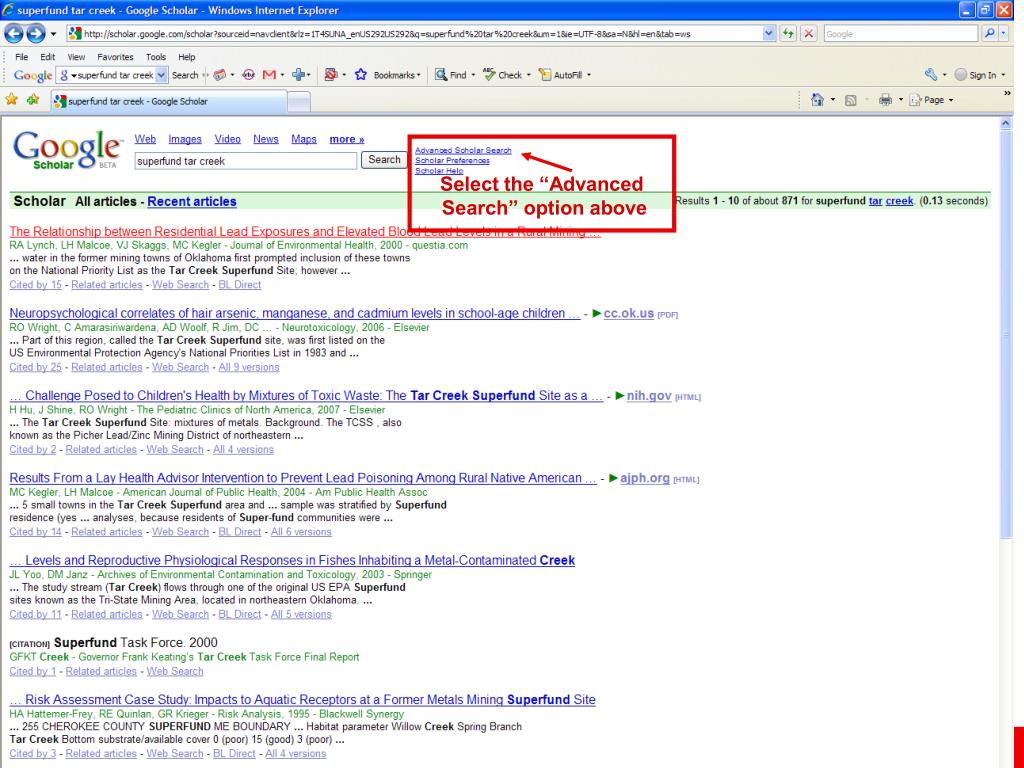
Task: Click the Google Scholar logo
Action: coord(67,150)
